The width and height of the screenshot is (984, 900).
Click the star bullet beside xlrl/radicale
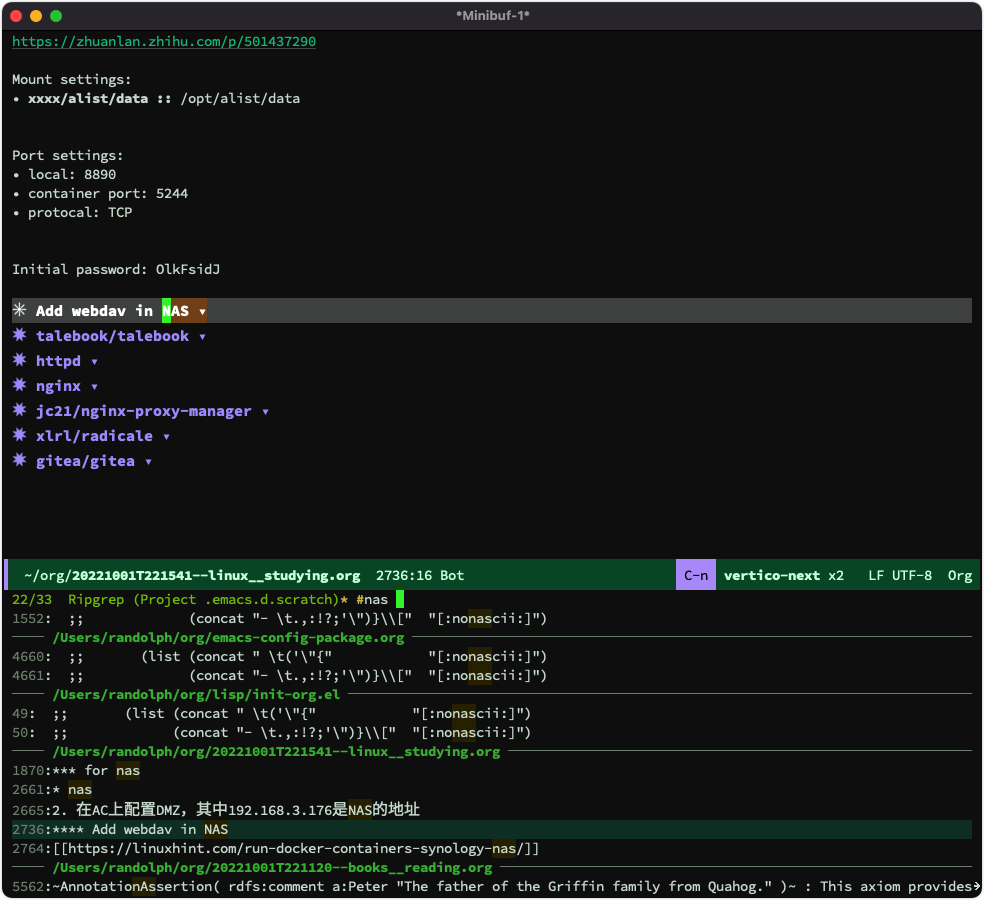click(x=19, y=436)
